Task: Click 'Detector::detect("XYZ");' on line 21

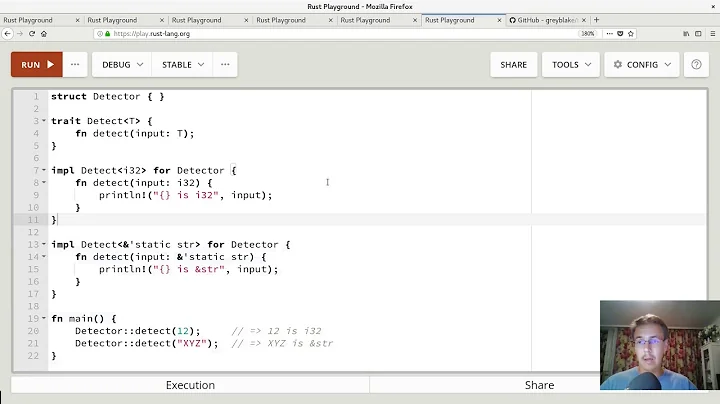Action: coord(146,343)
